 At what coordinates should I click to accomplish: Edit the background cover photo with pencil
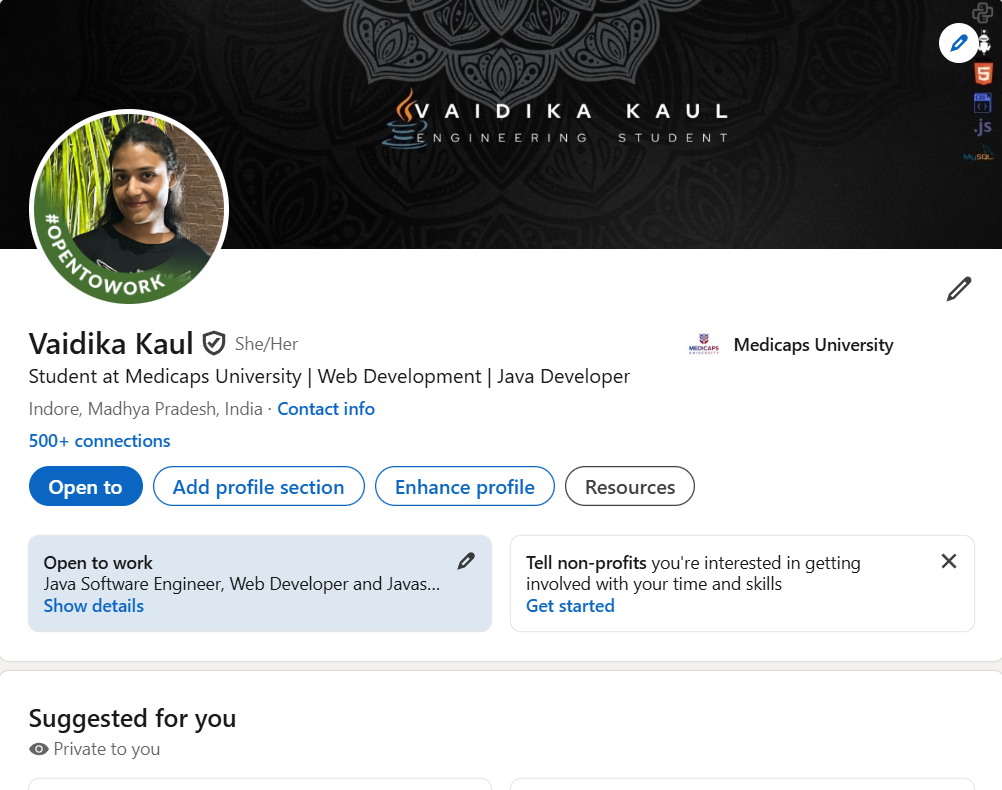[958, 43]
